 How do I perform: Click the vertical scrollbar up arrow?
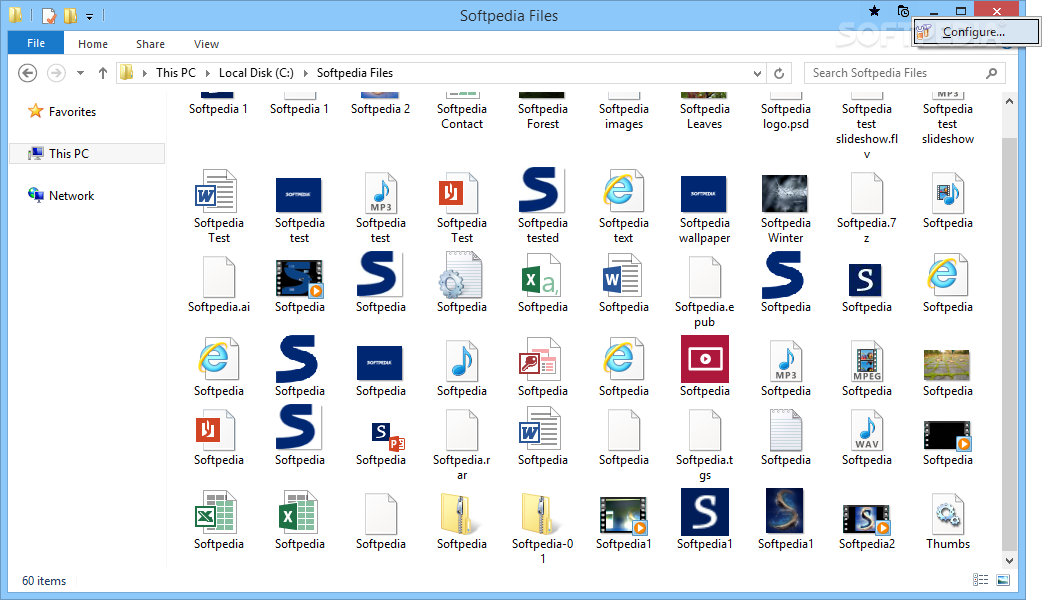[x=1009, y=102]
